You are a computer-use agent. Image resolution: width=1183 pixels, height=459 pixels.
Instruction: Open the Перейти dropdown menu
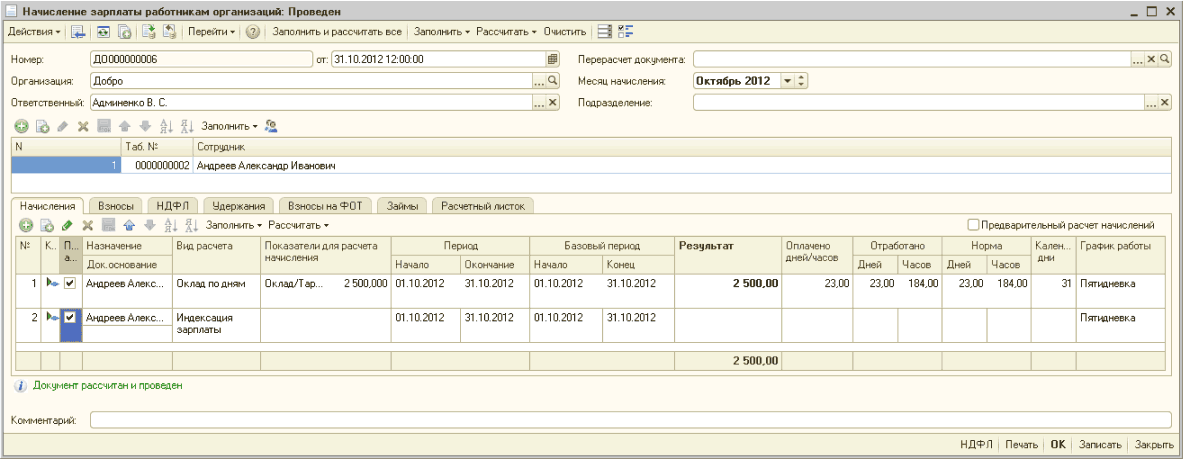[x=211, y=32]
